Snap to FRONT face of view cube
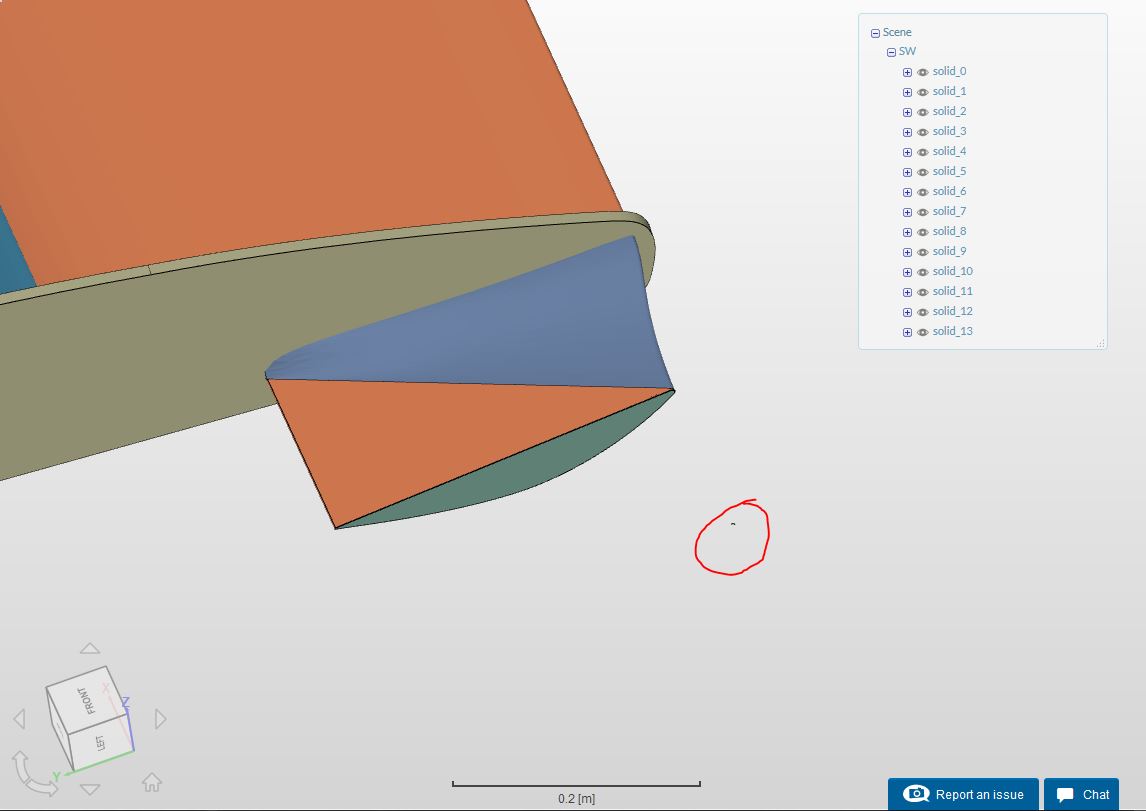This screenshot has width=1146, height=811. click(x=88, y=699)
